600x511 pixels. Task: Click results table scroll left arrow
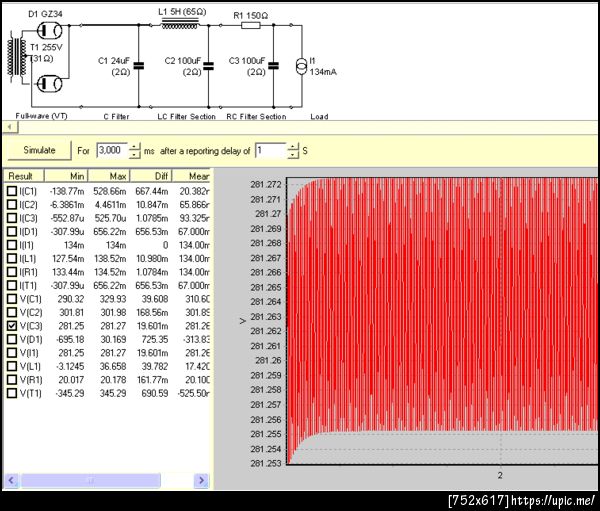click(x=11, y=480)
